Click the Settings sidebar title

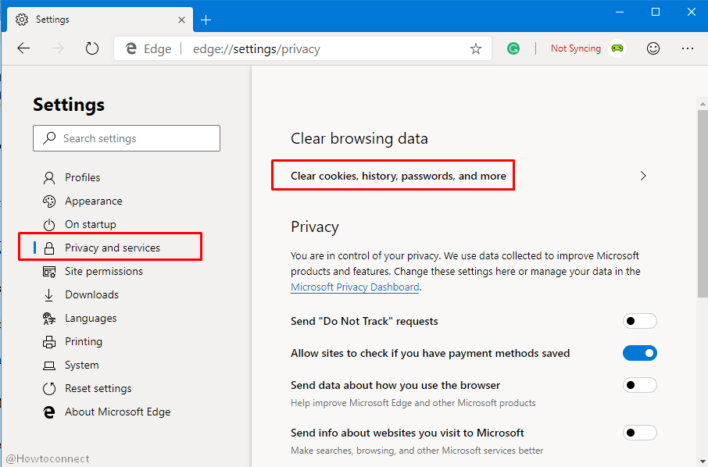(x=69, y=105)
